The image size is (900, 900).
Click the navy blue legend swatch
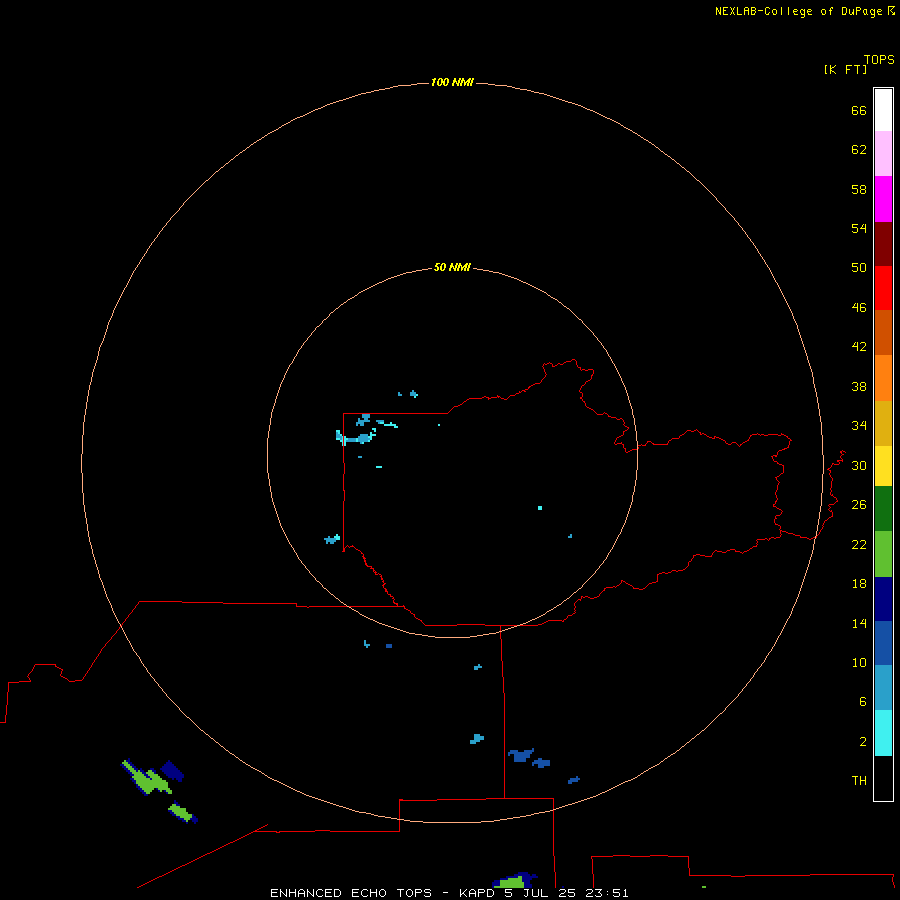coord(883,599)
